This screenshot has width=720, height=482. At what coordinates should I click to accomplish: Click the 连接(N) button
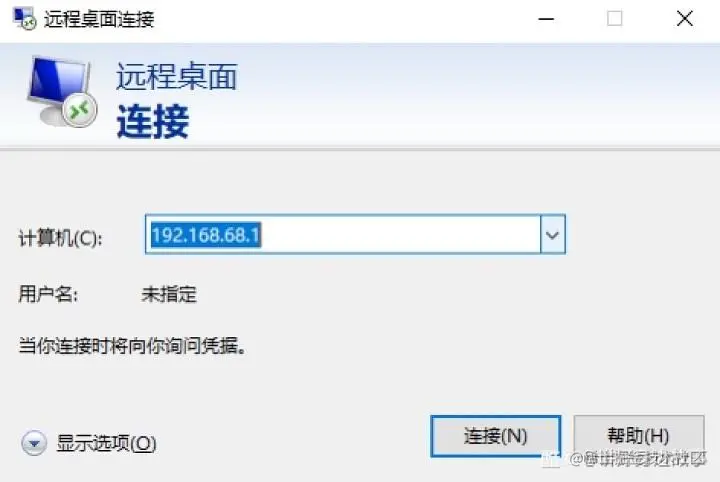[x=496, y=436]
